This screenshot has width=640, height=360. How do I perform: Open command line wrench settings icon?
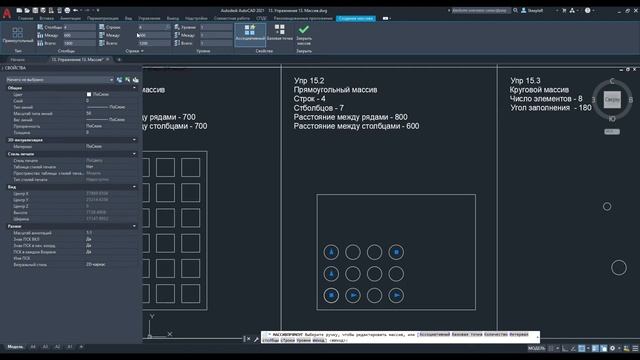[x=256, y=339]
